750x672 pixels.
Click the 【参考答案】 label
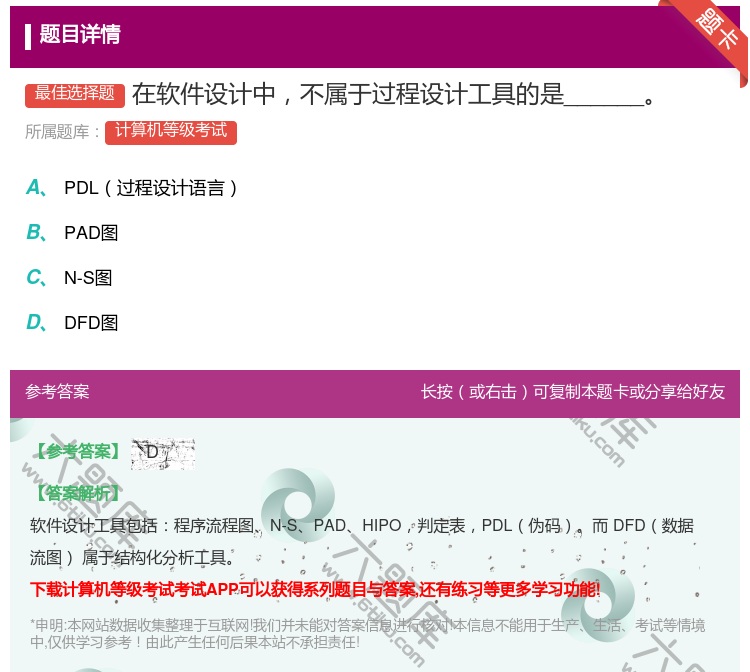pyautogui.click(x=78, y=451)
